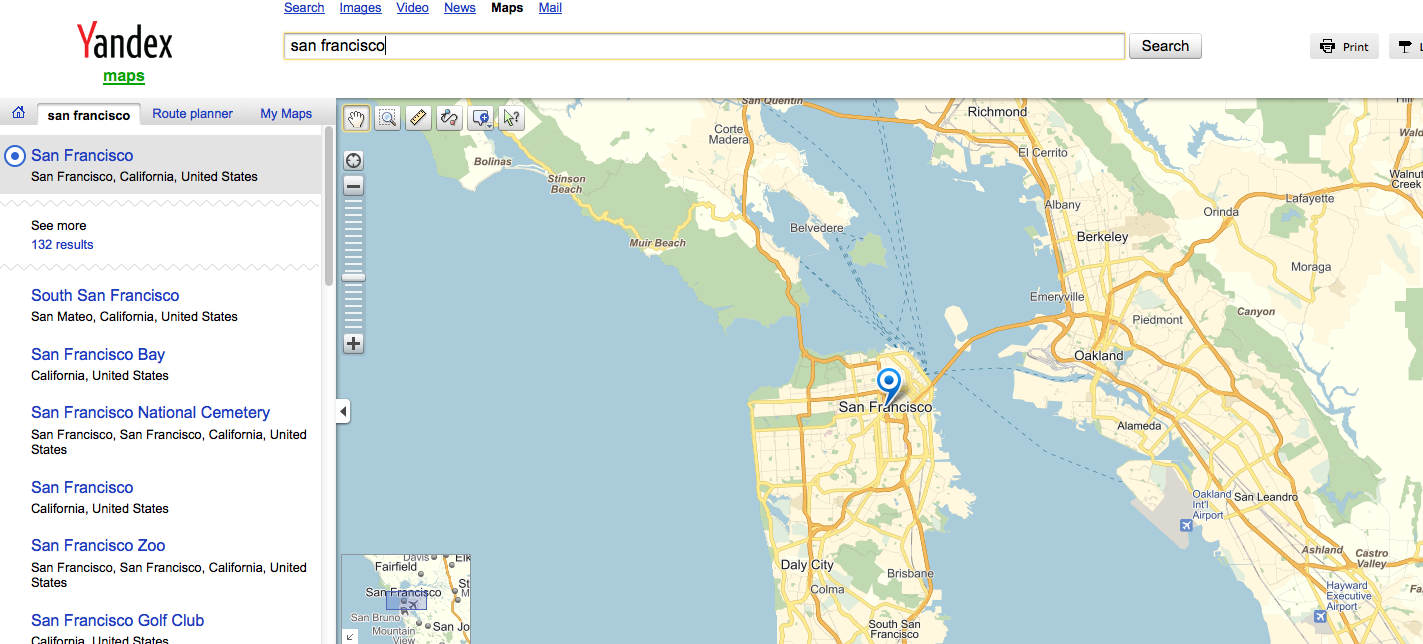The height and width of the screenshot is (644, 1423).
Task: Collapse the search results sidebar
Action: pyautogui.click(x=342, y=410)
